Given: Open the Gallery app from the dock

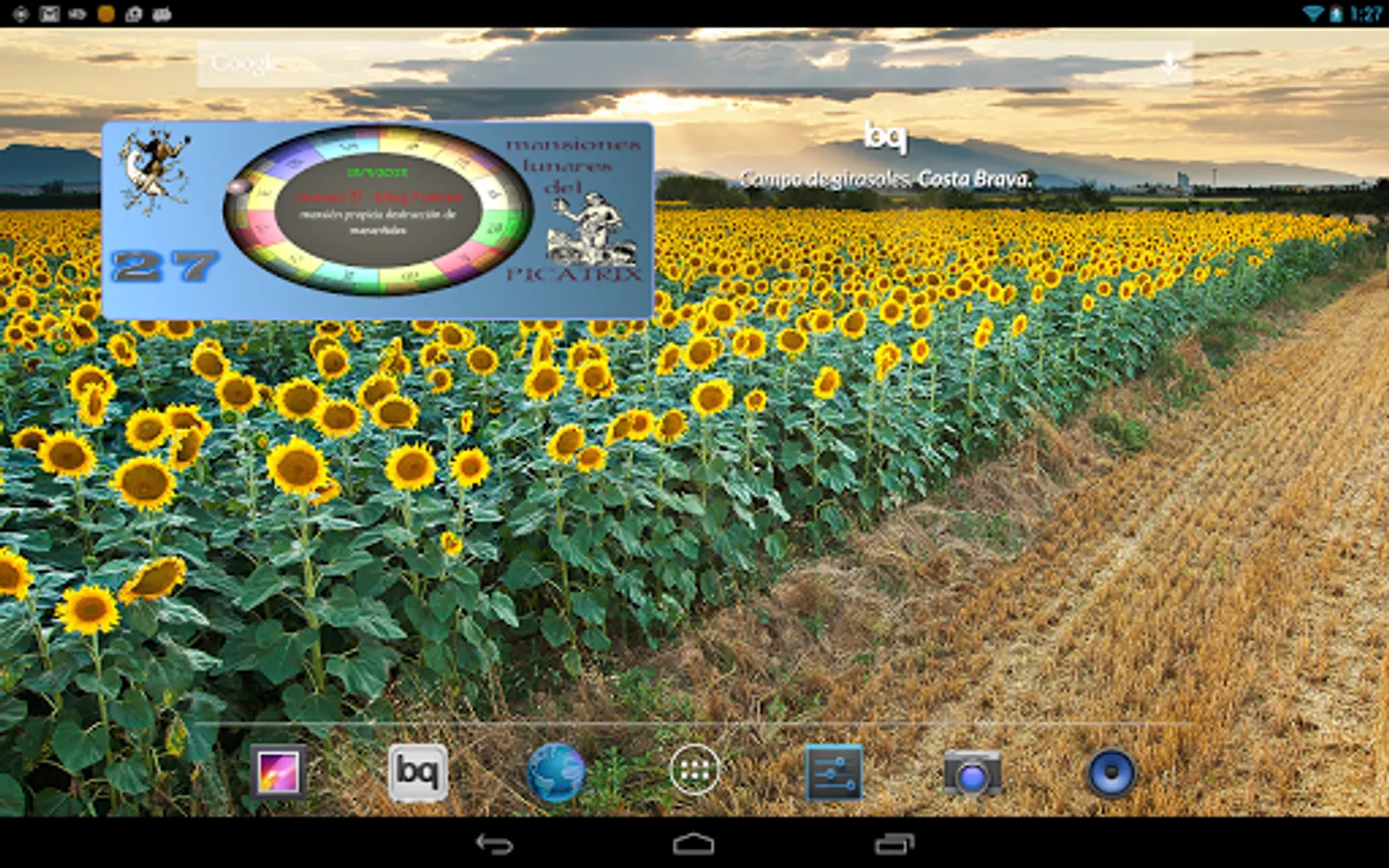Looking at the screenshot, I should pyautogui.click(x=278, y=772).
